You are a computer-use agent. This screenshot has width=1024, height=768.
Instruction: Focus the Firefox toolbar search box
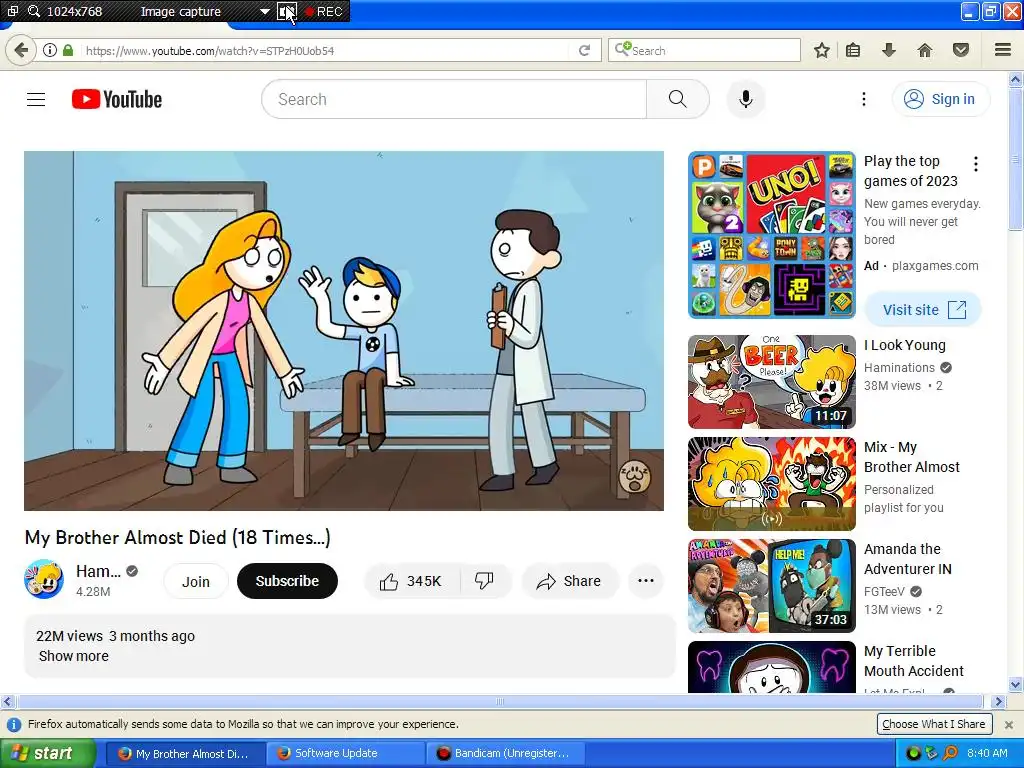pos(704,50)
